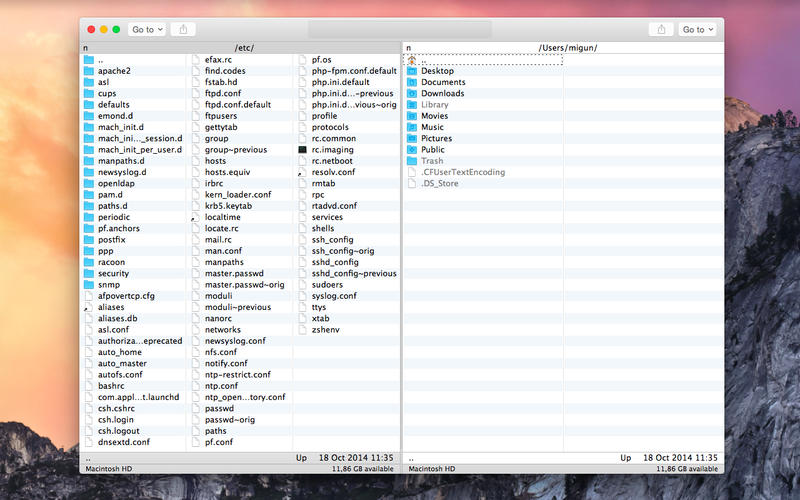Select file krb5.keytab
The width and height of the screenshot is (800, 500).
point(228,206)
